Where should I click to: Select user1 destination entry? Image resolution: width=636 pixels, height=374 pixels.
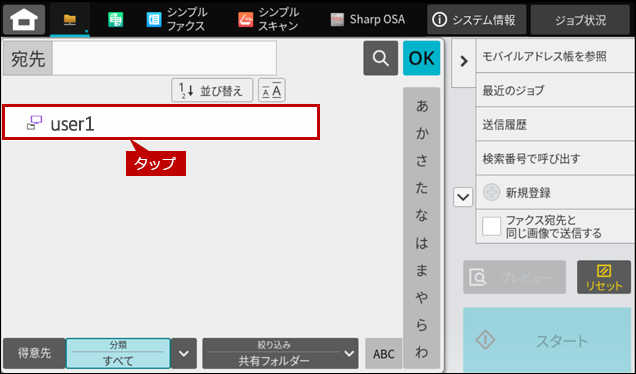coord(161,122)
